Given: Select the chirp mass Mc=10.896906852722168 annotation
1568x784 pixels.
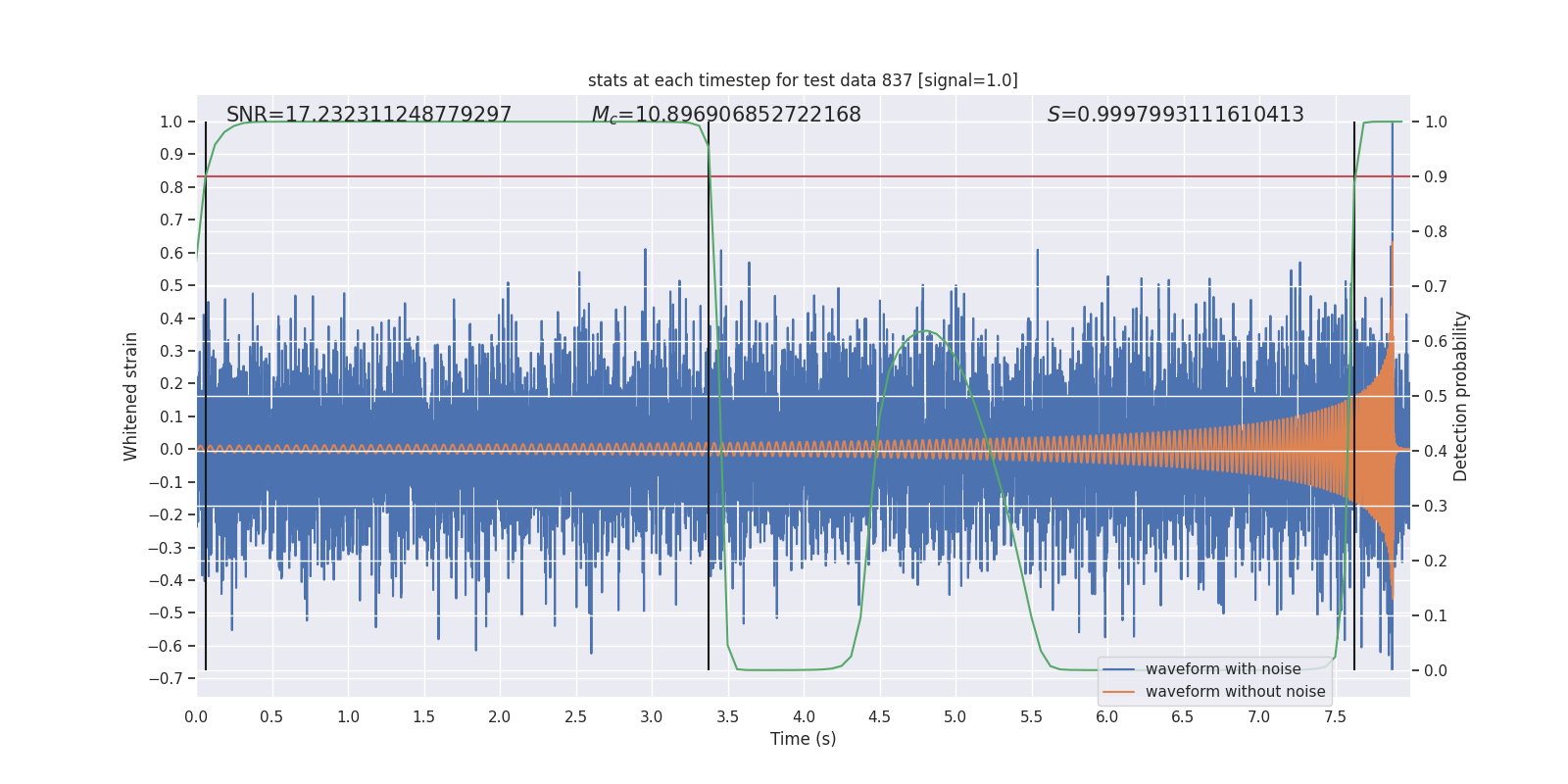Looking at the screenshot, I should point(726,115).
